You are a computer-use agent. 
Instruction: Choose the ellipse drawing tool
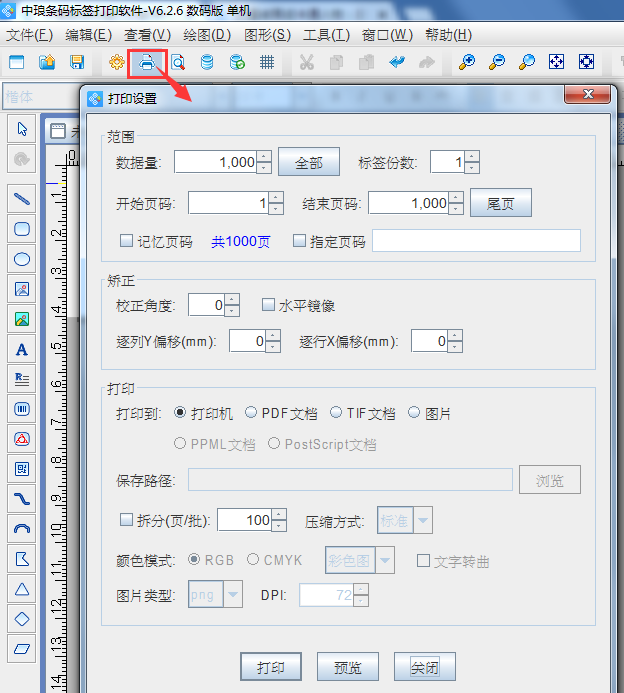pos(22,259)
